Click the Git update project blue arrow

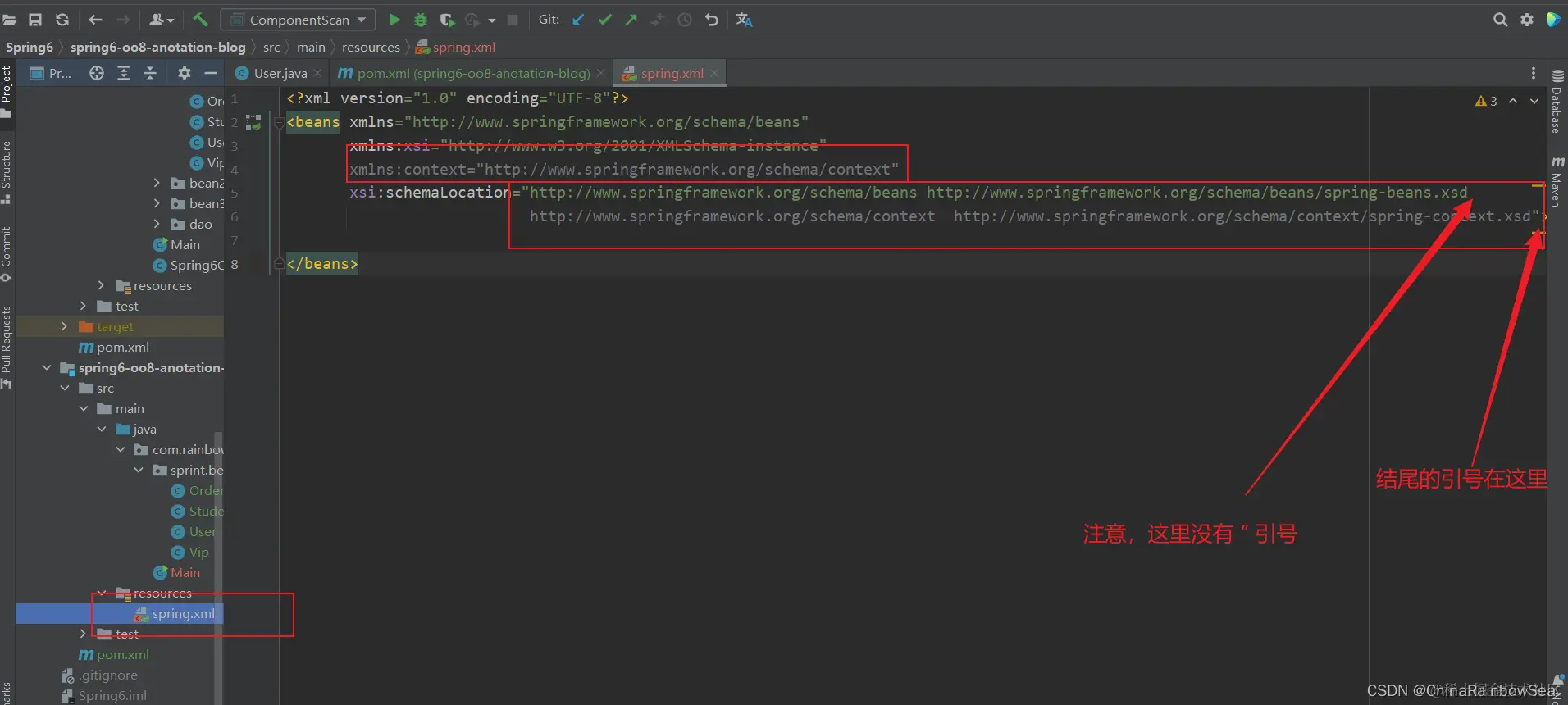click(x=578, y=20)
